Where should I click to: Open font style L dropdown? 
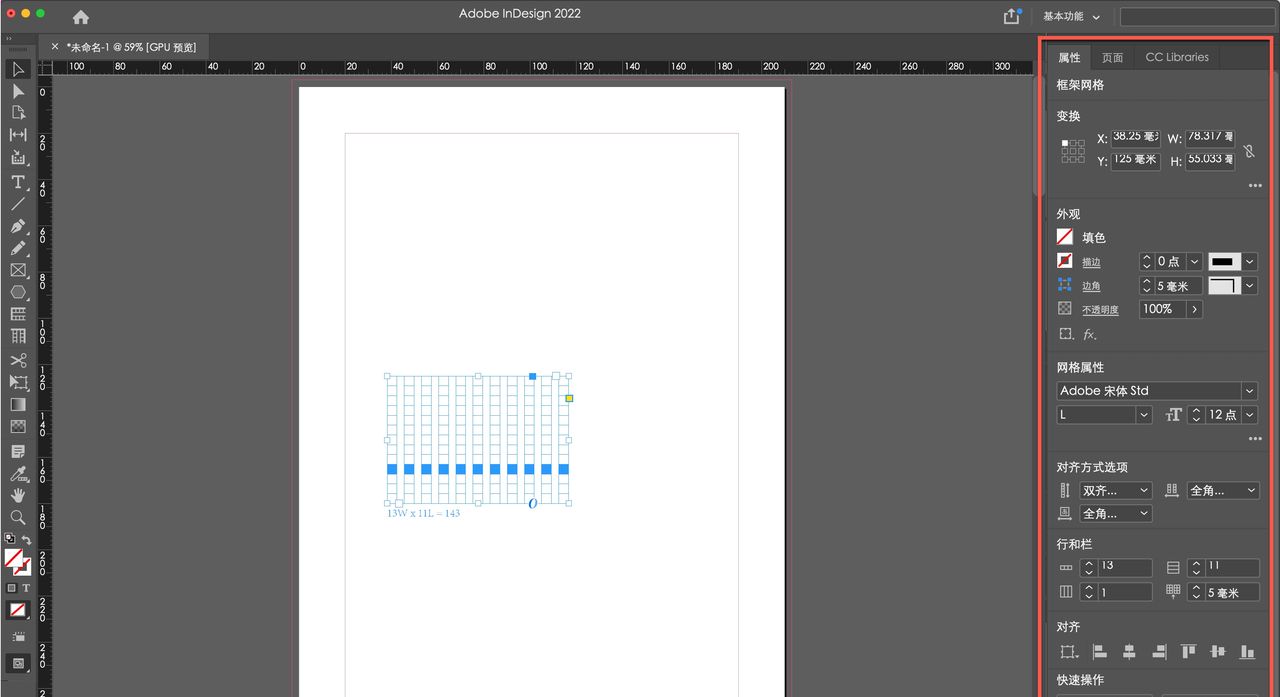[1143, 414]
